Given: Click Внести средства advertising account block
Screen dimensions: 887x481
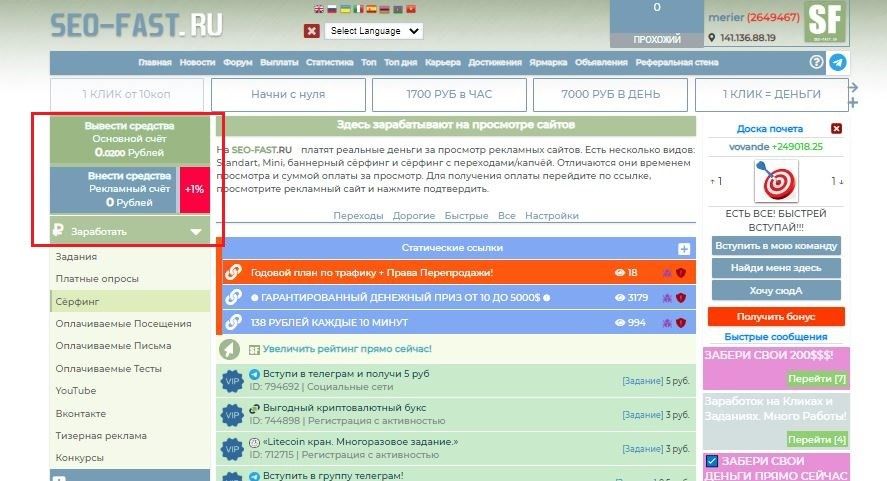Looking at the screenshot, I should click(x=113, y=190).
